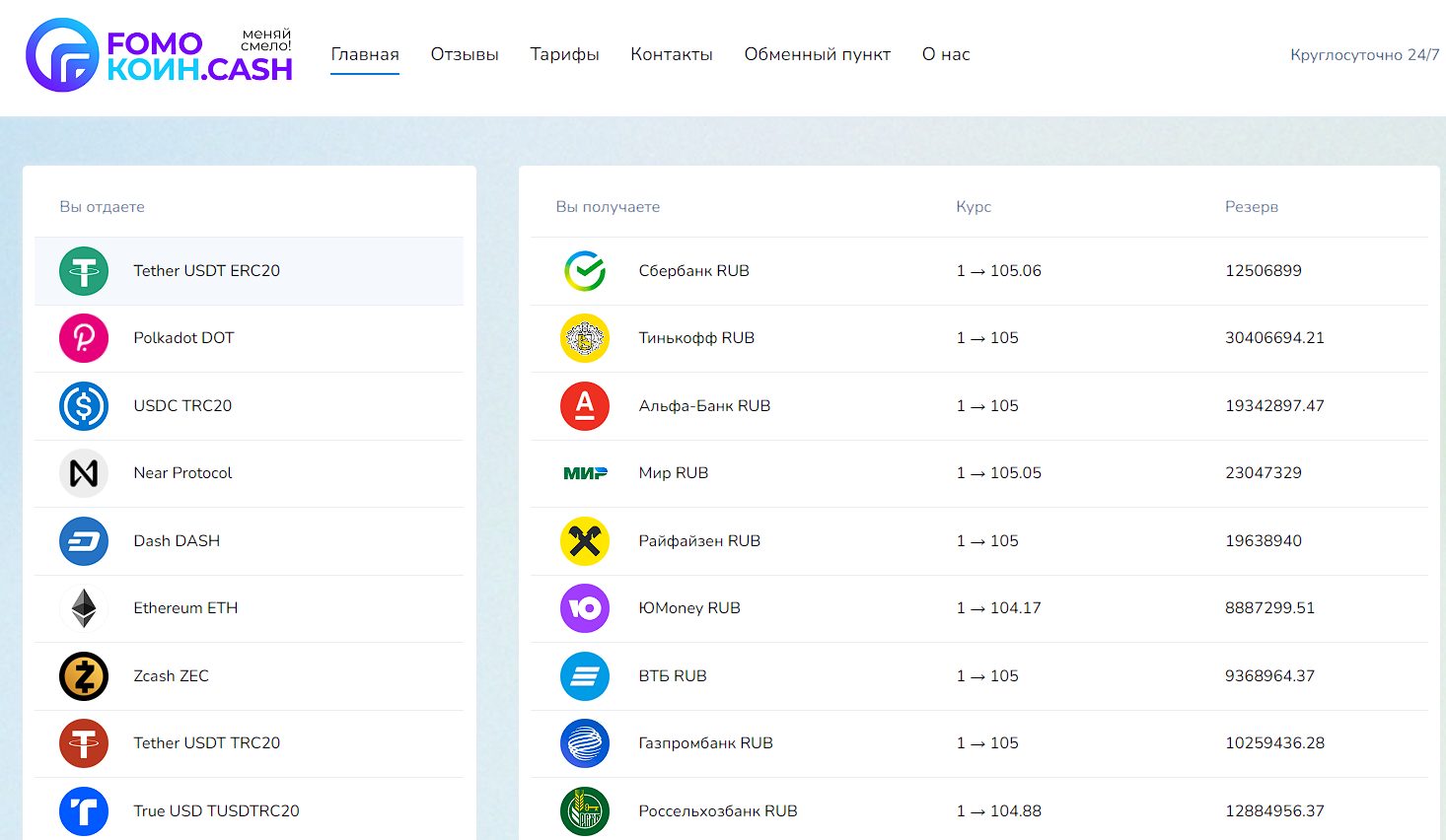Click the Райфайзен yellow cross icon
Viewport: 1446px width, 840px height.
(585, 541)
